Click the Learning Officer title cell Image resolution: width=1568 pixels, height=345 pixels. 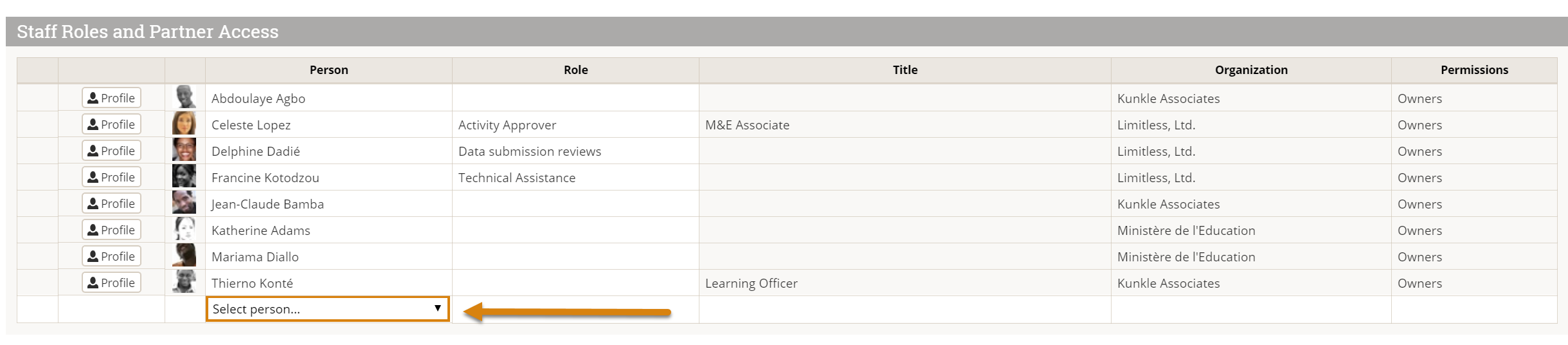[905, 283]
